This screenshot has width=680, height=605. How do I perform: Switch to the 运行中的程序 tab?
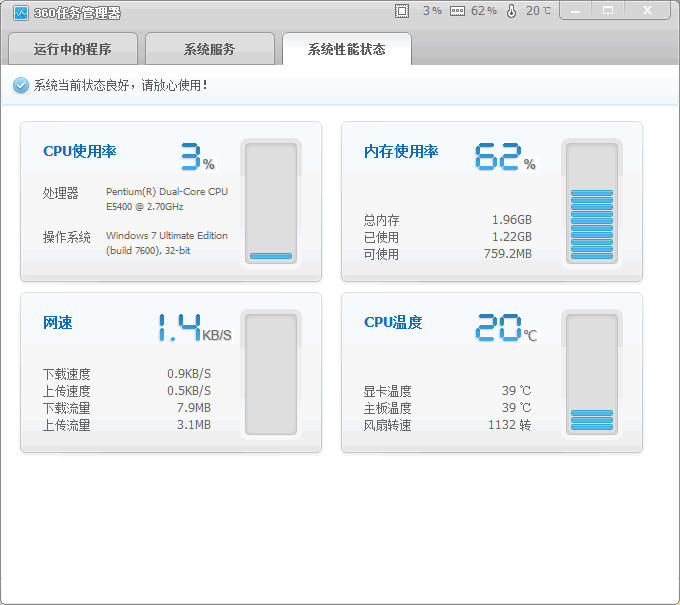coord(72,49)
